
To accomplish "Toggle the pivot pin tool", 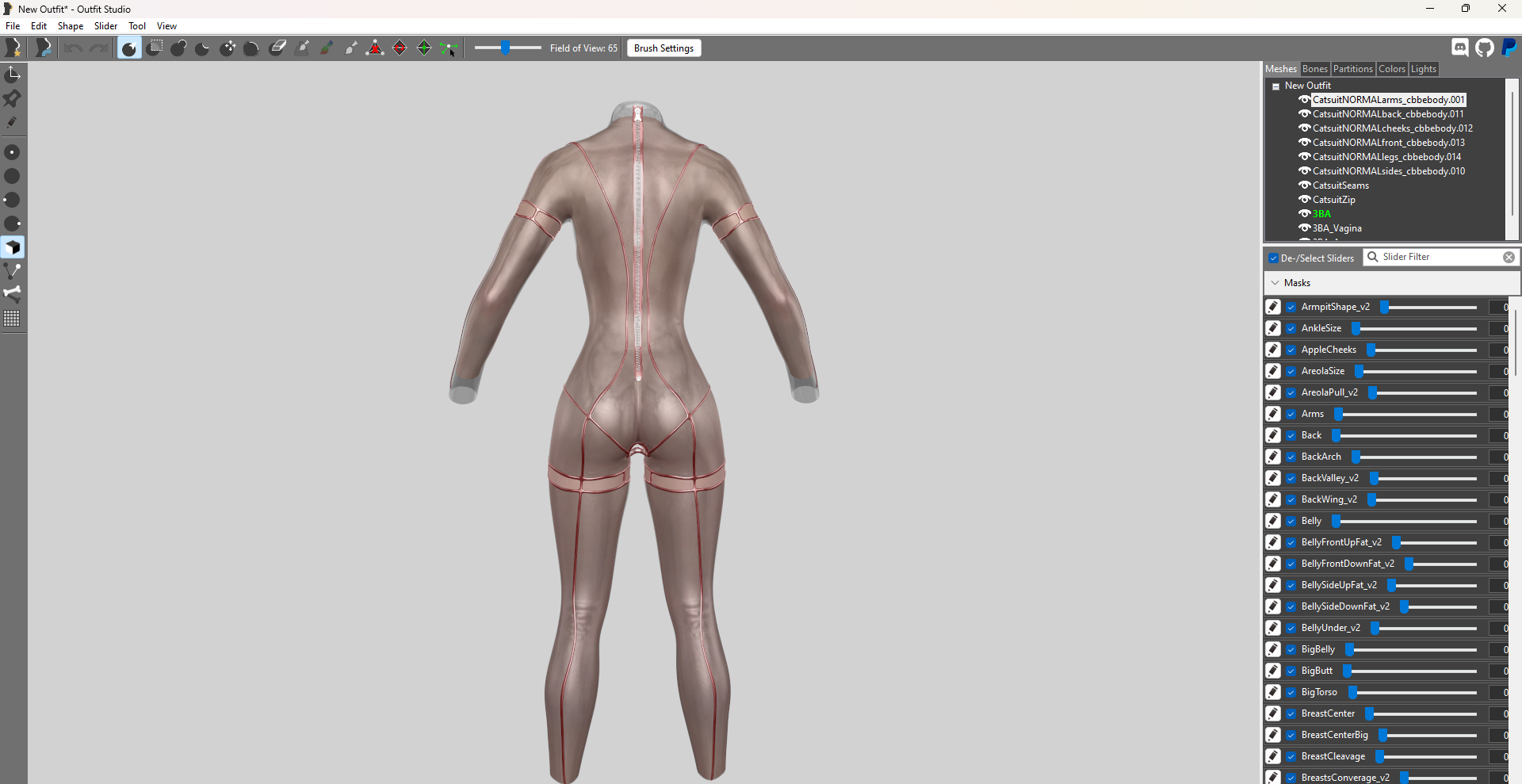I will pos(12,98).
